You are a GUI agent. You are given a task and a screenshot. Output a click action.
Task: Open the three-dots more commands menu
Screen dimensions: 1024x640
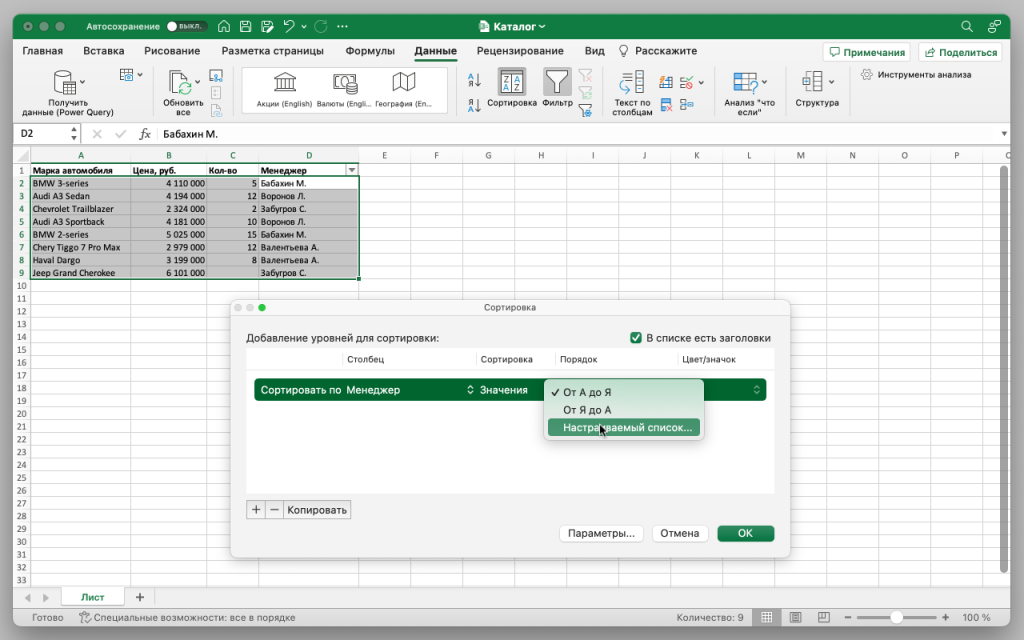pos(342,26)
